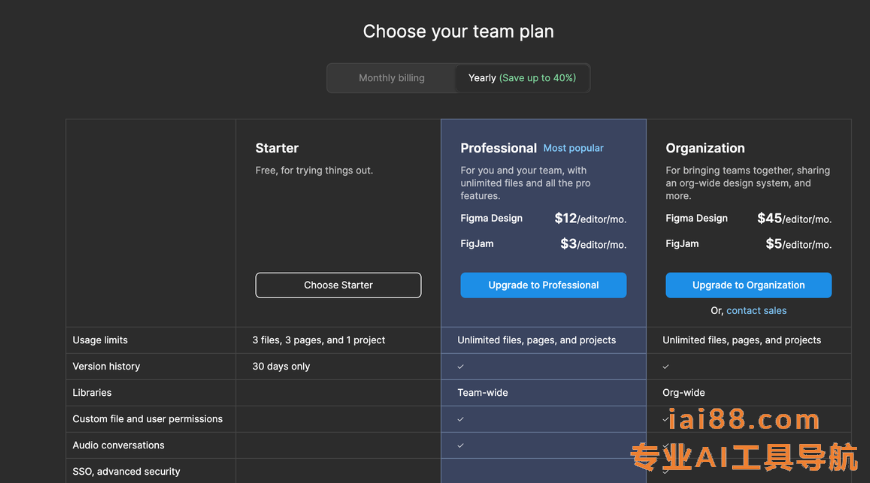Click the Starter plan heading

[x=277, y=148]
